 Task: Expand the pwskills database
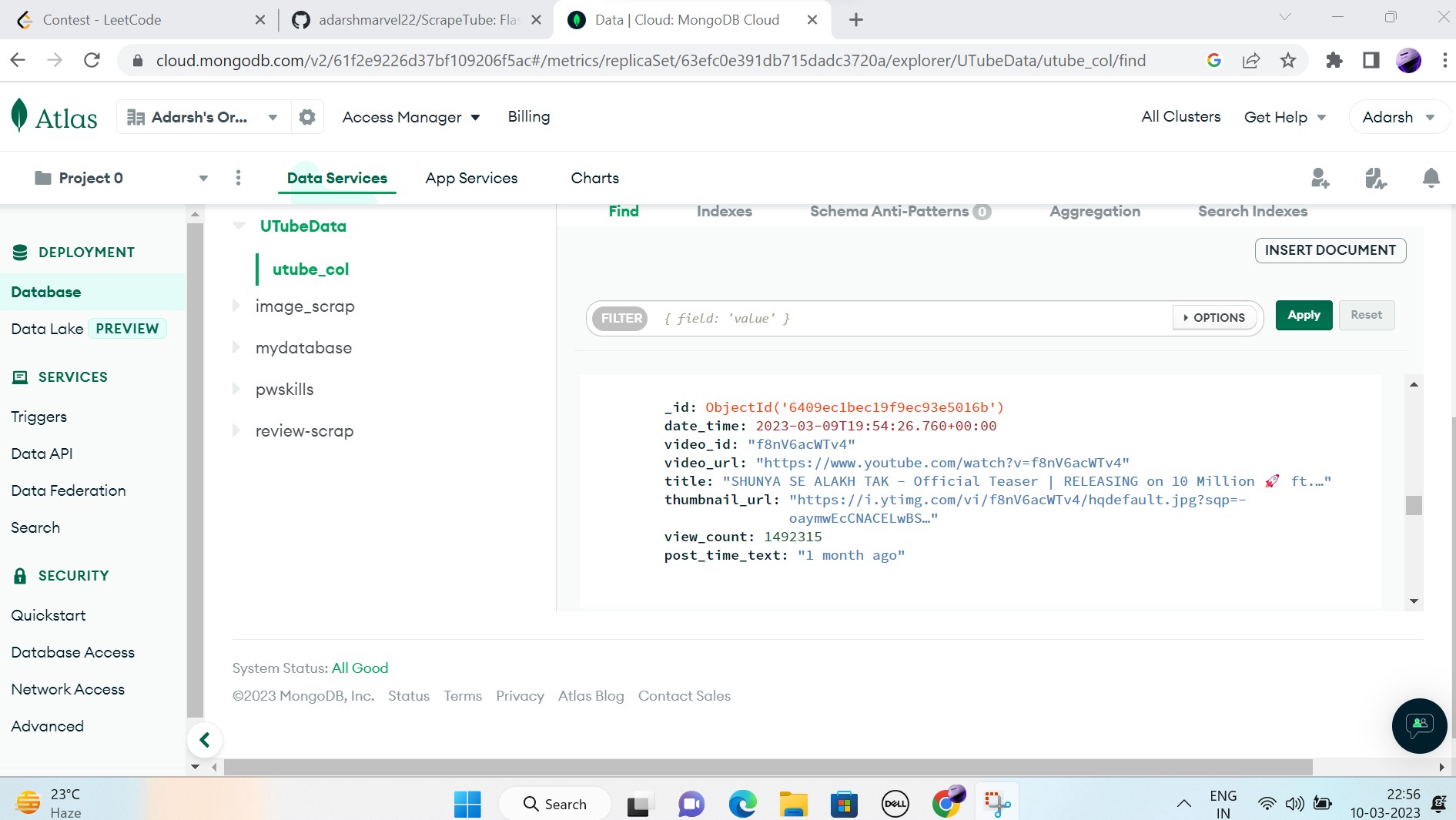[x=236, y=389]
